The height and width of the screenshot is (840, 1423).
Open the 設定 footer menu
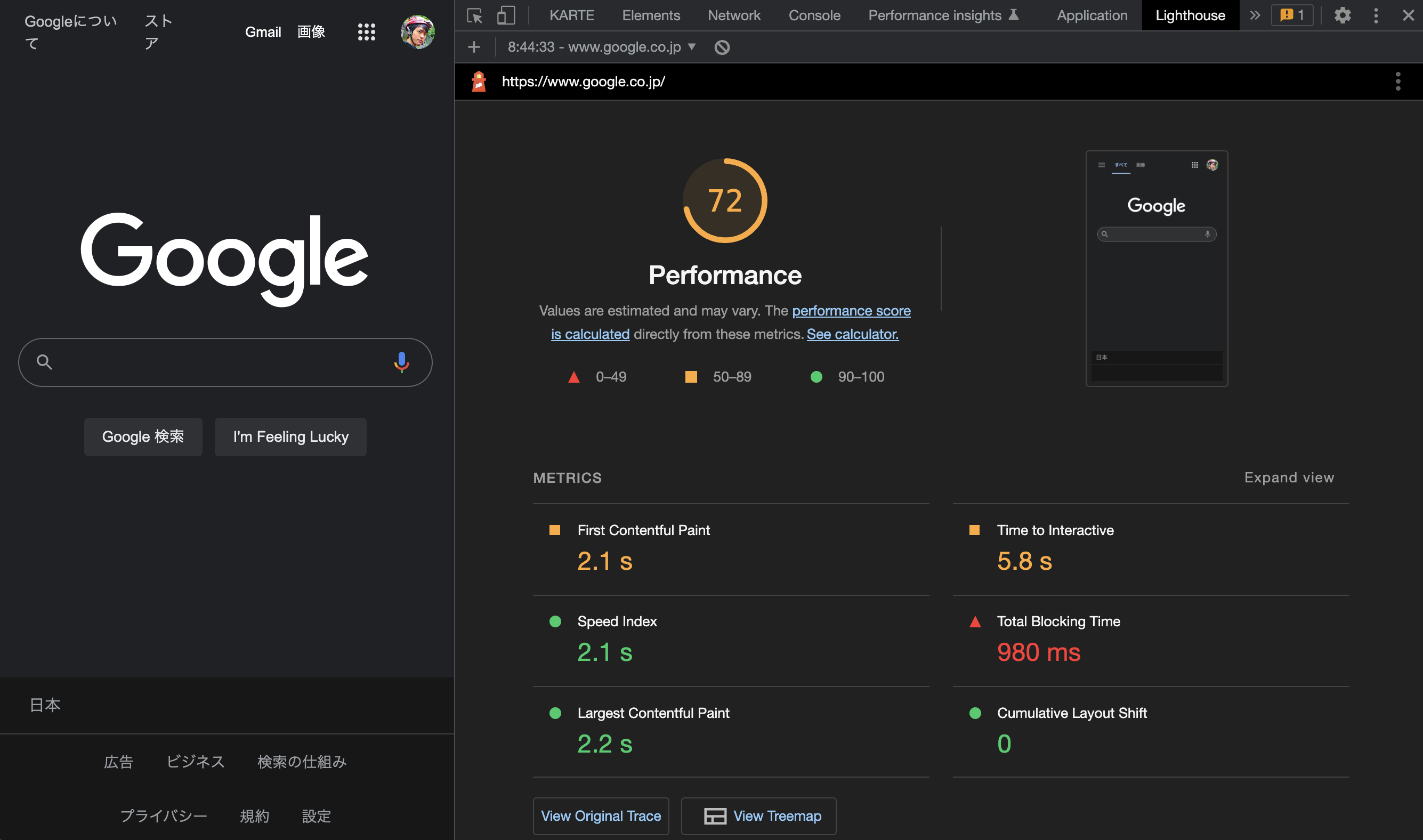[x=317, y=816]
